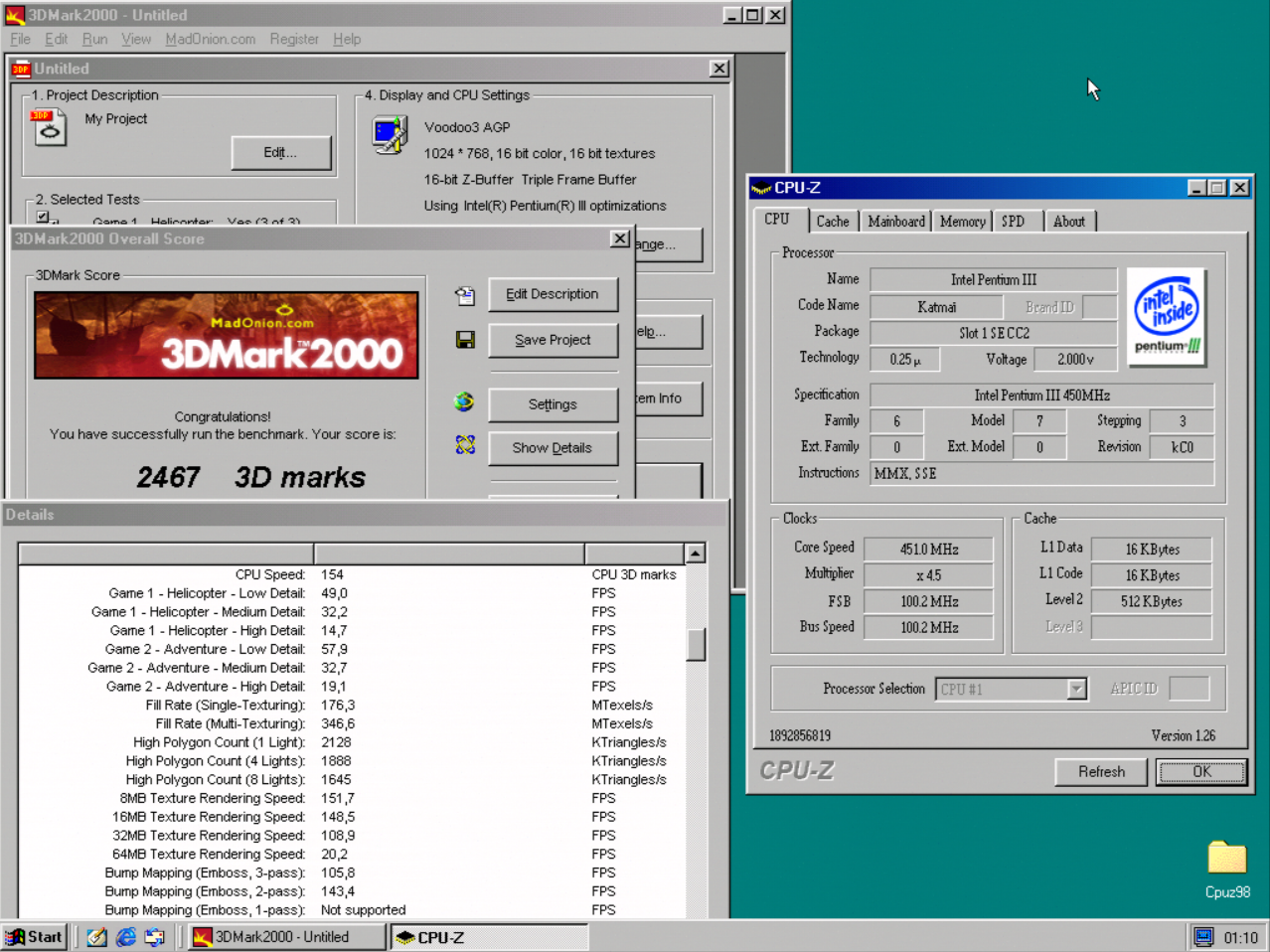The height and width of the screenshot is (952, 1270).
Task: Open the Processor Selection dropdown
Action: (1076, 689)
